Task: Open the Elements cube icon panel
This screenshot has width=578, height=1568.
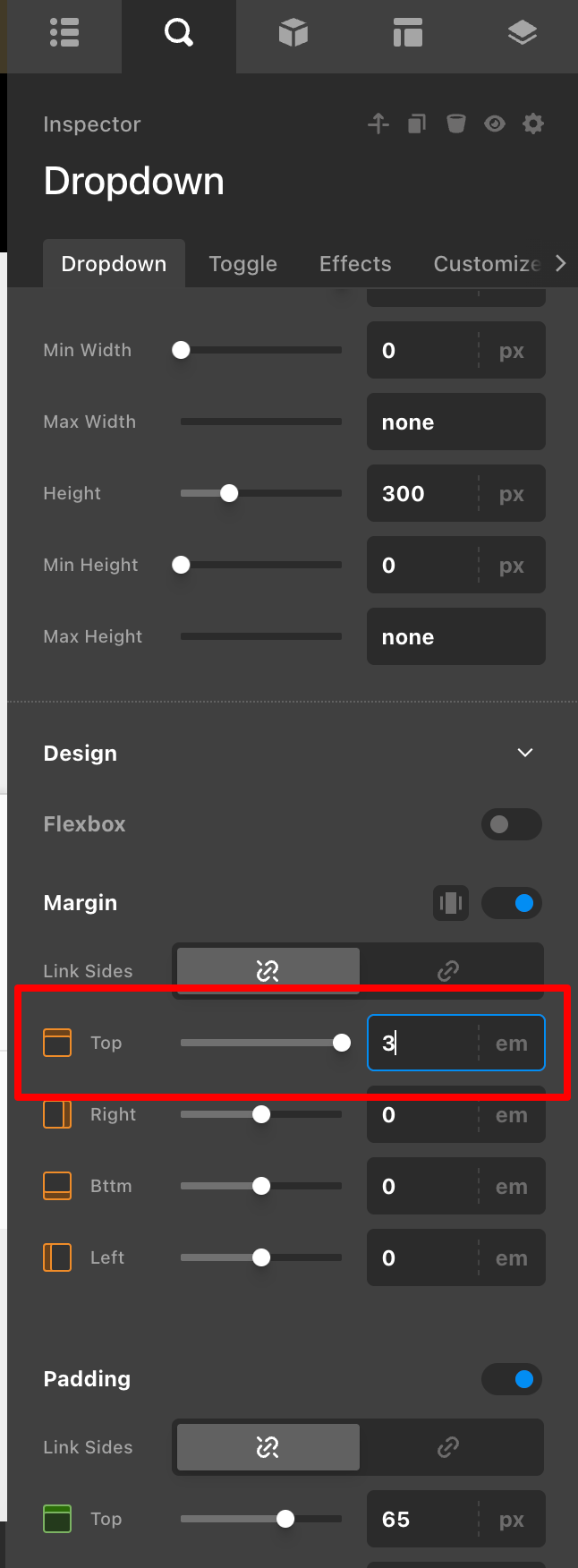Action: (293, 33)
